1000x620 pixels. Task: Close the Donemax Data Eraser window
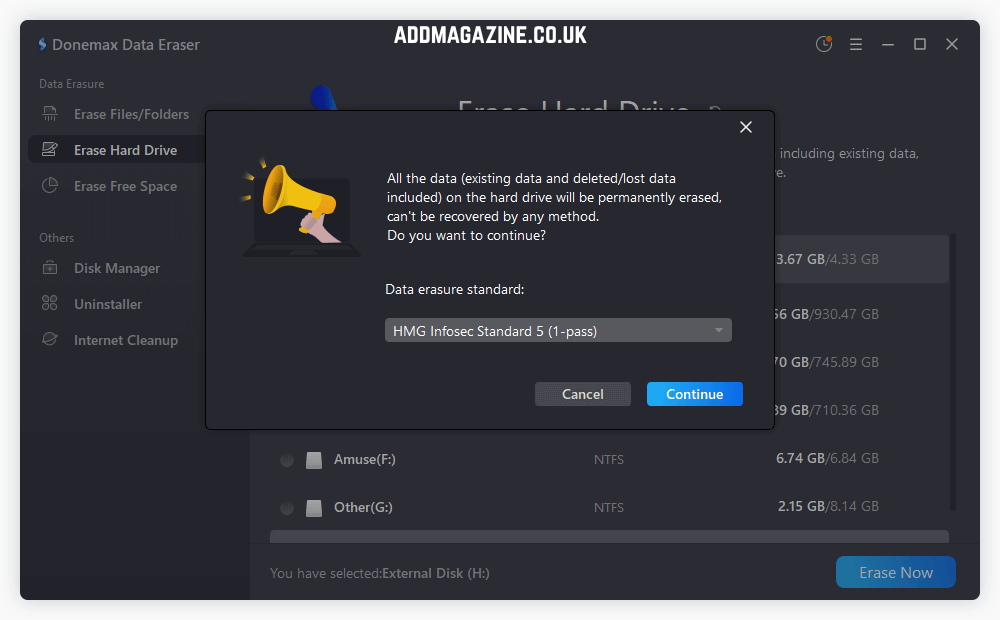(952, 44)
